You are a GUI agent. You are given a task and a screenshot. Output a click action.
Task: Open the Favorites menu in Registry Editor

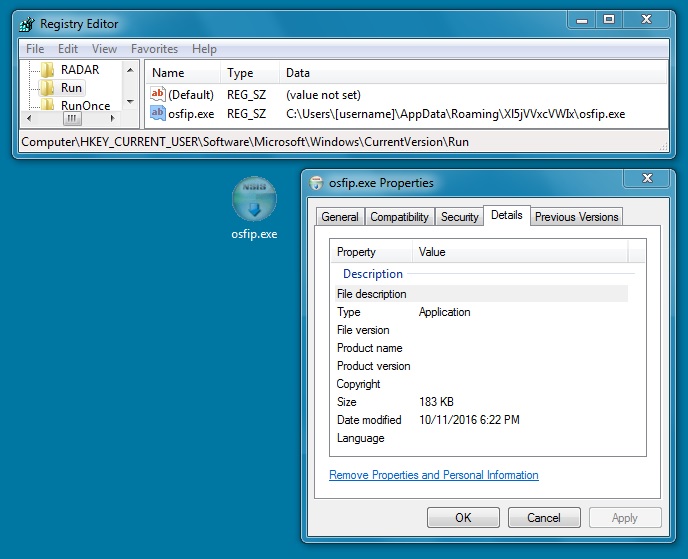coord(154,49)
